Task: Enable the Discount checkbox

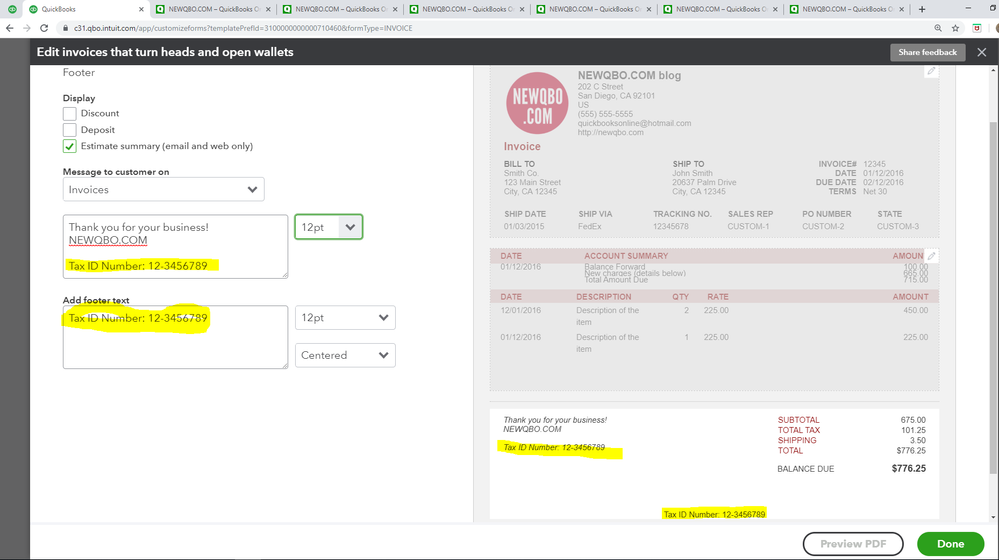Action: 69,113
